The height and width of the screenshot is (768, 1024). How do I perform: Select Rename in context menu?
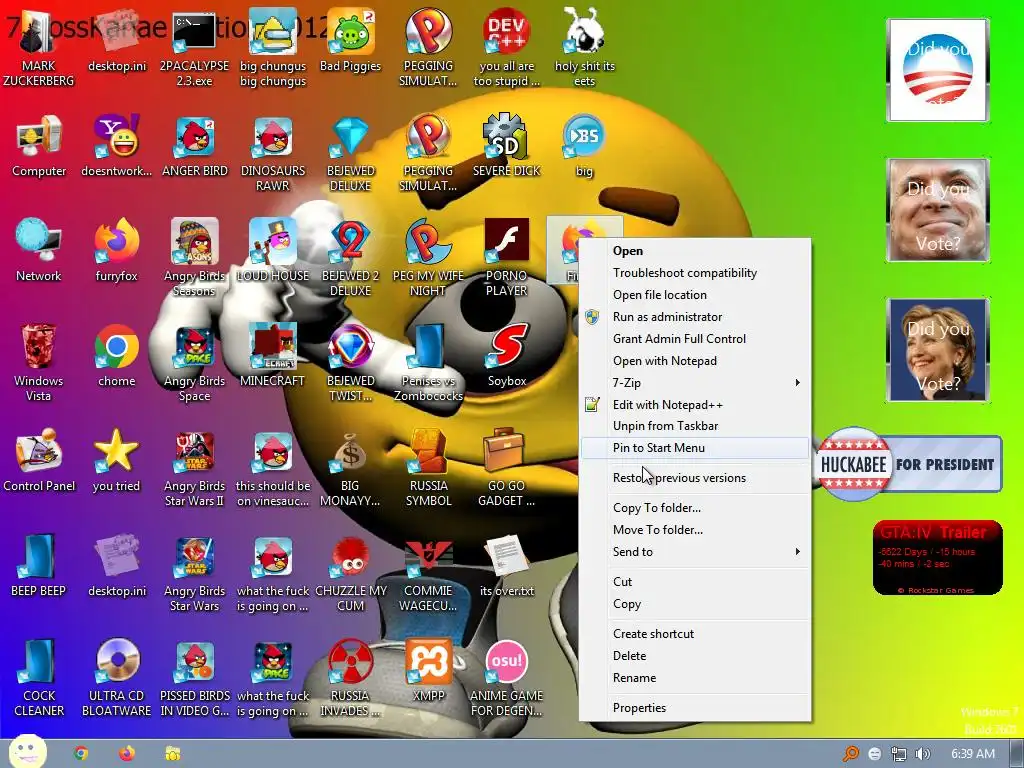tap(695, 678)
